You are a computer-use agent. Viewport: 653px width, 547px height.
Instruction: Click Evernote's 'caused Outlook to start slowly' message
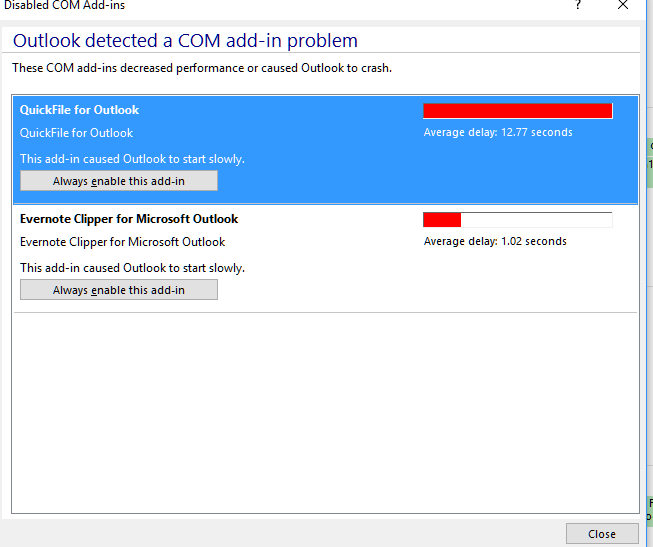[x=132, y=268]
